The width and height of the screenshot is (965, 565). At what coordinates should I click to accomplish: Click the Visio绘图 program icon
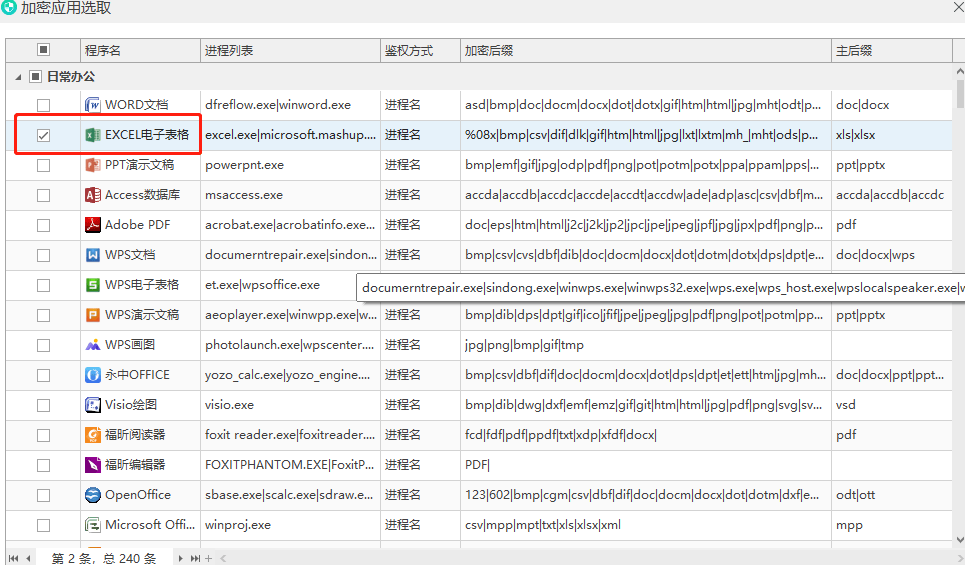coord(92,405)
